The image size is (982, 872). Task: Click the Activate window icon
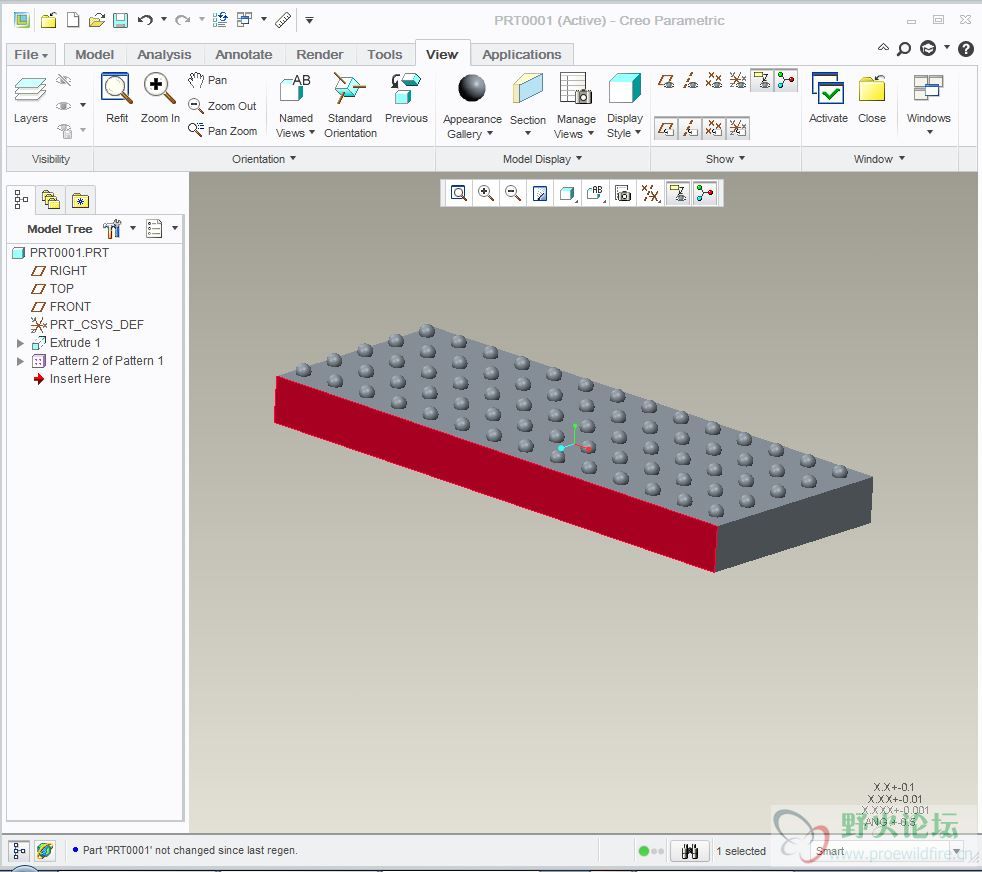828,88
